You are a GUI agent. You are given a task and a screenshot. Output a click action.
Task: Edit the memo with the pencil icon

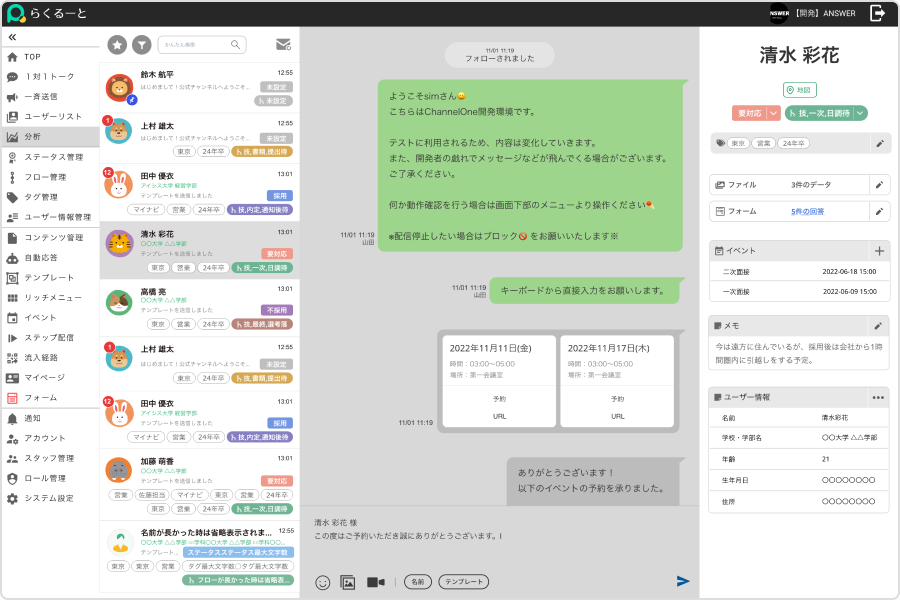(878, 325)
